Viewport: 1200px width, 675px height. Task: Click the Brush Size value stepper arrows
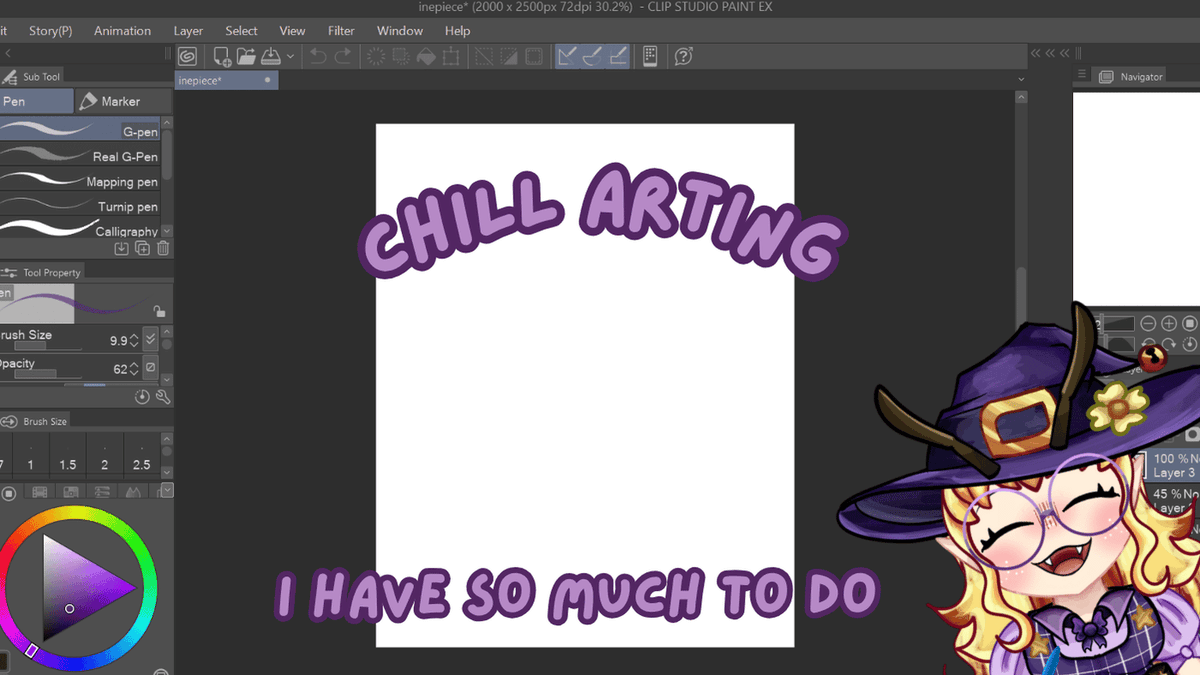[134, 341]
